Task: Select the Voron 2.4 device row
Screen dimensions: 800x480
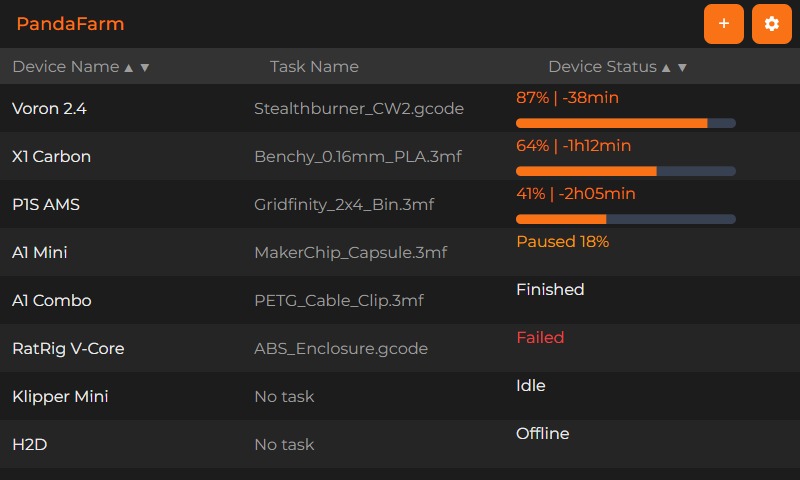Action: point(400,108)
